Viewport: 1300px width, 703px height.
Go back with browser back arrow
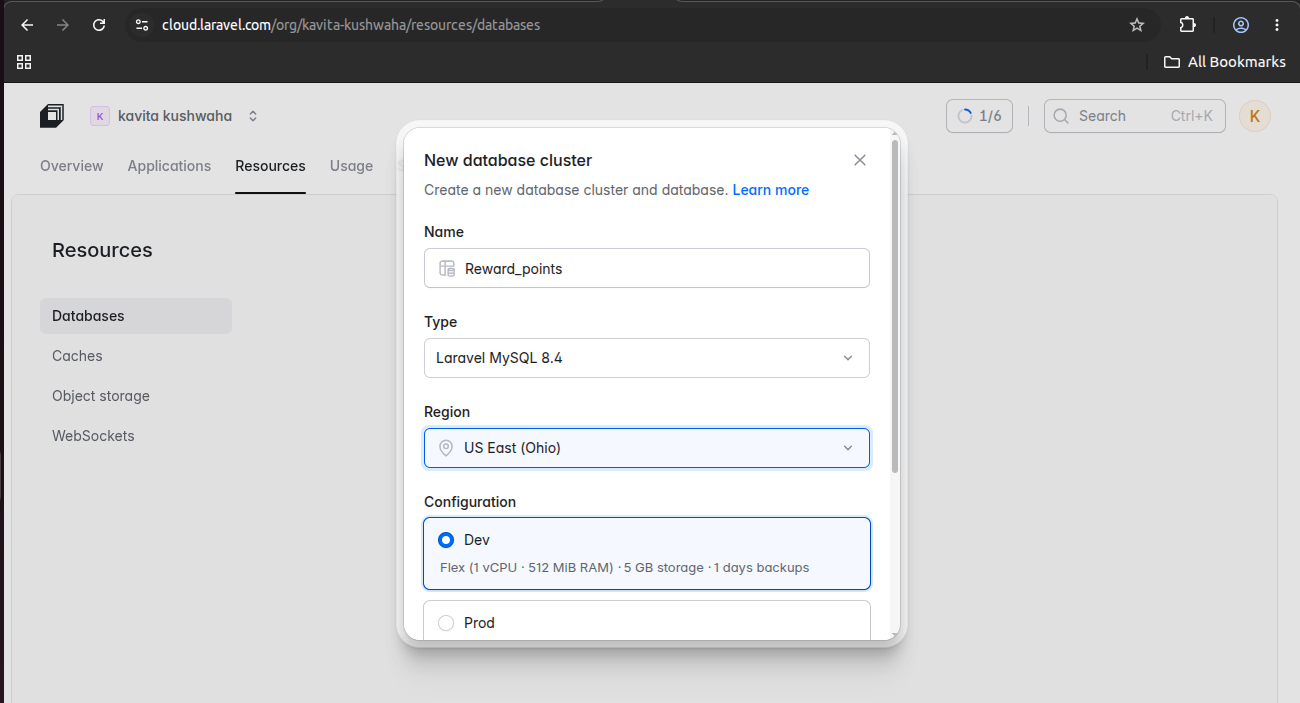27,25
